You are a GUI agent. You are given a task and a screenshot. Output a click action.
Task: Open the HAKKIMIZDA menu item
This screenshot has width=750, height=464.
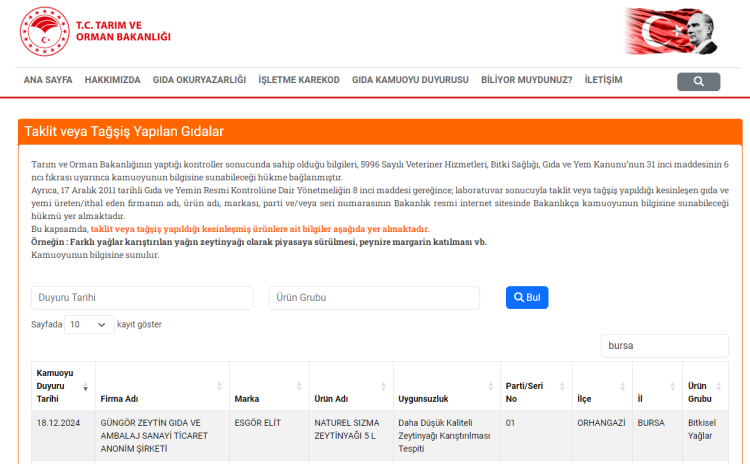pyautogui.click(x=112, y=80)
